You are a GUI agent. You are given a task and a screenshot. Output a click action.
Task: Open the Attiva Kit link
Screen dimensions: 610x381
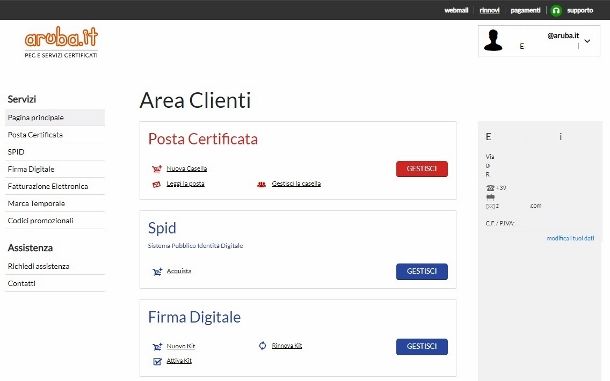179,361
